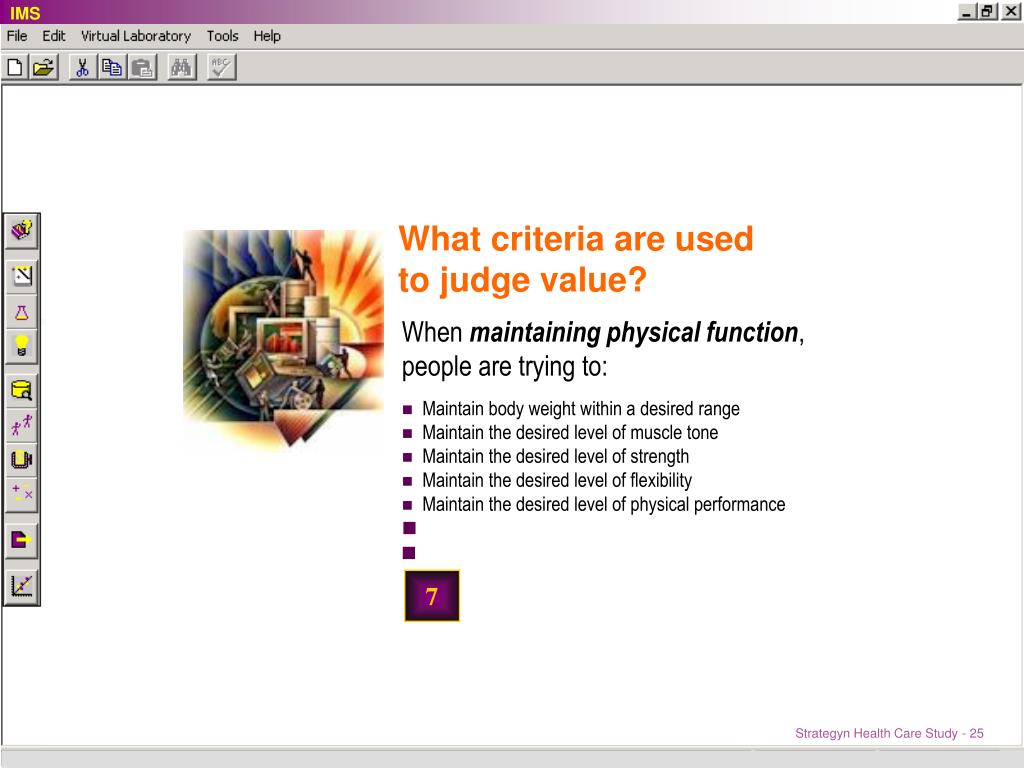1024x768 pixels.
Task: Click the plus-minus math operators icon
Action: point(21,493)
